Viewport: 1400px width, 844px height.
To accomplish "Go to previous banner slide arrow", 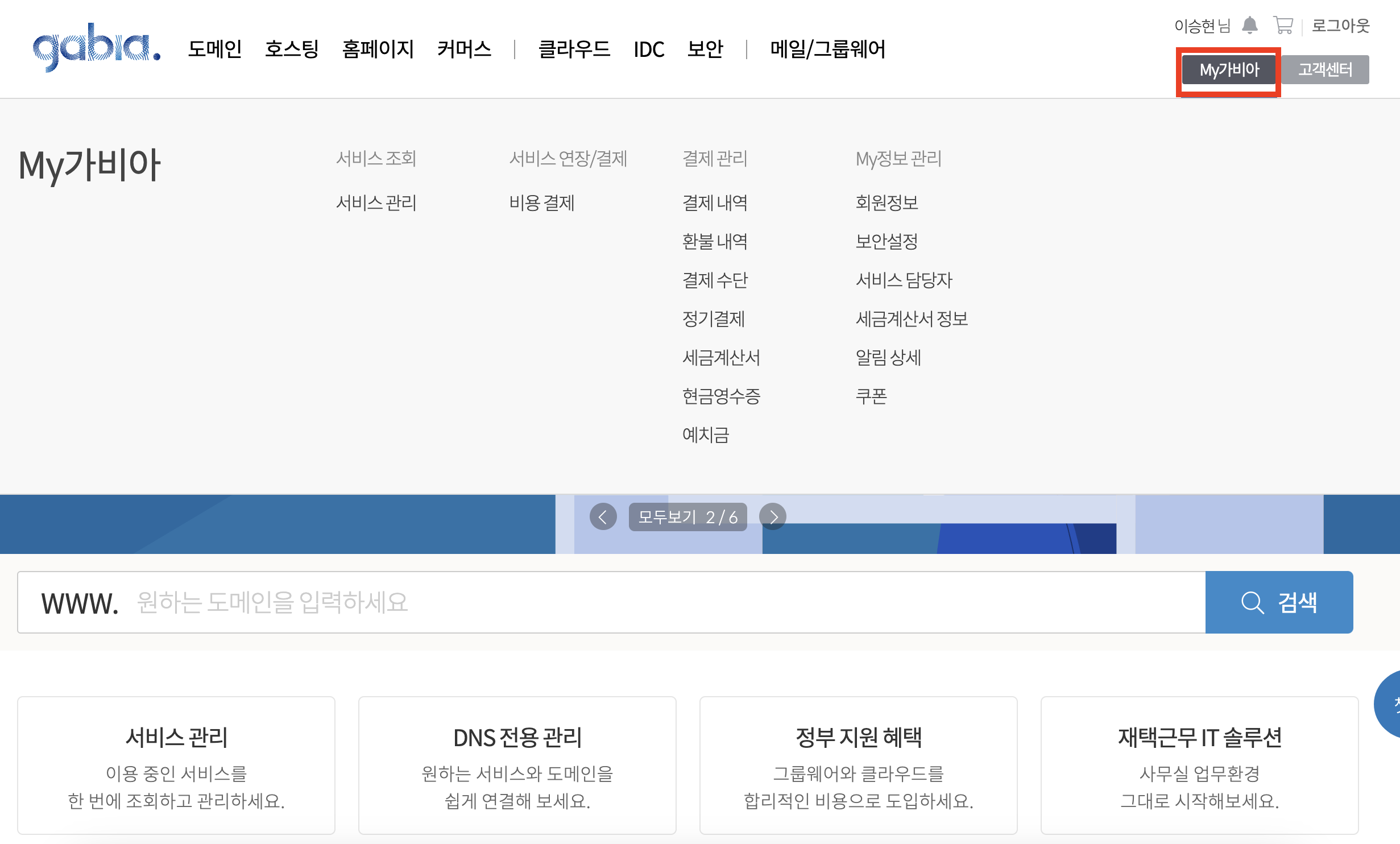I will 603,516.
